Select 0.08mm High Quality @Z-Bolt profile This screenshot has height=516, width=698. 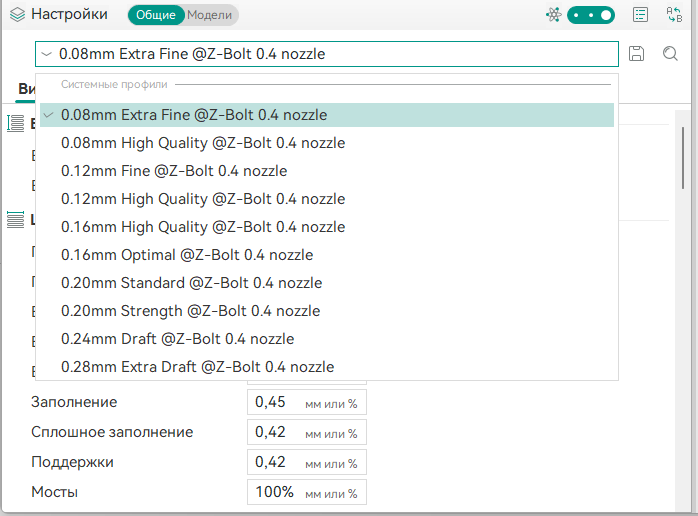327,143
